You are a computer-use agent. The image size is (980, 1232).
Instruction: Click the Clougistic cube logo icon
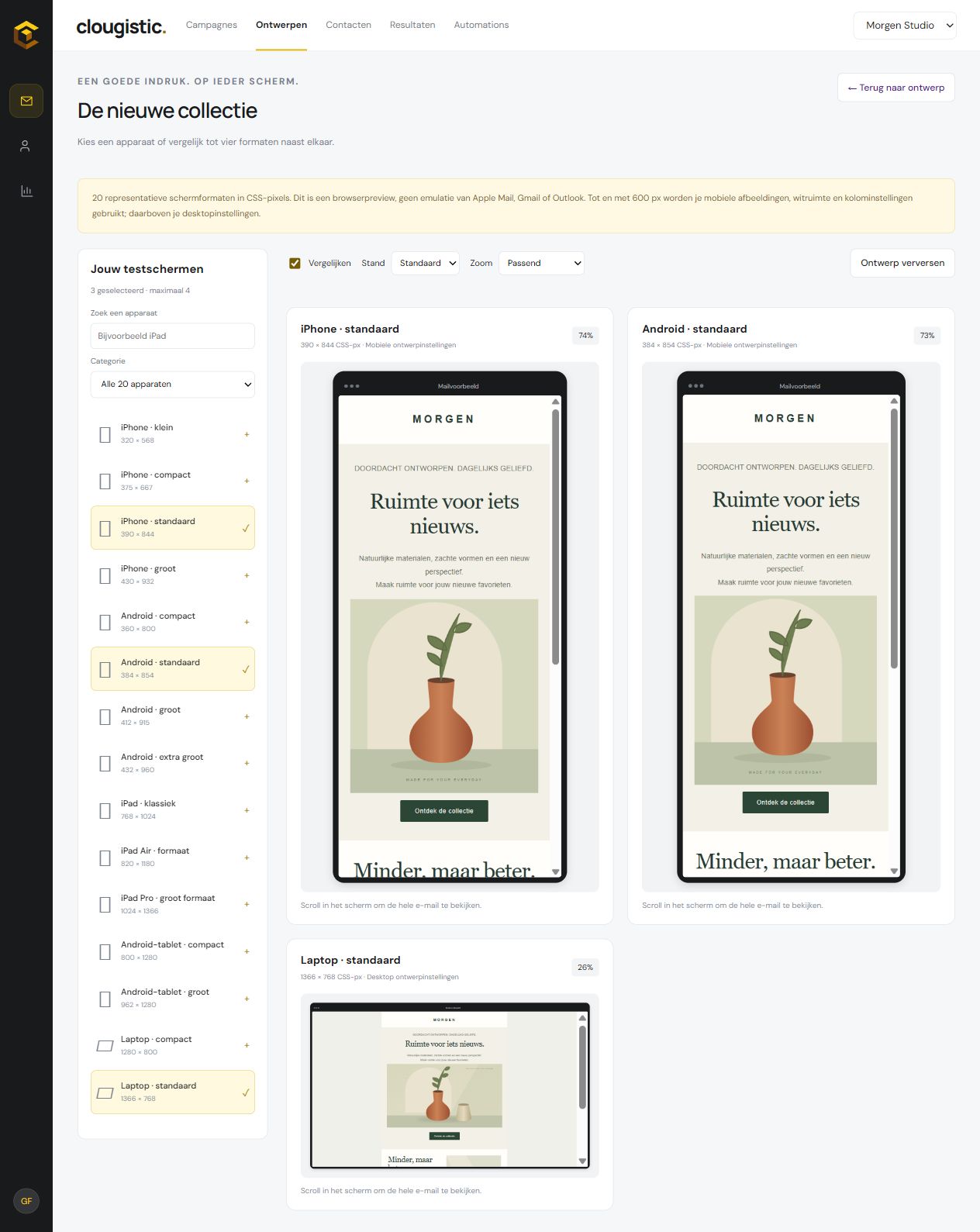point(26,35)
